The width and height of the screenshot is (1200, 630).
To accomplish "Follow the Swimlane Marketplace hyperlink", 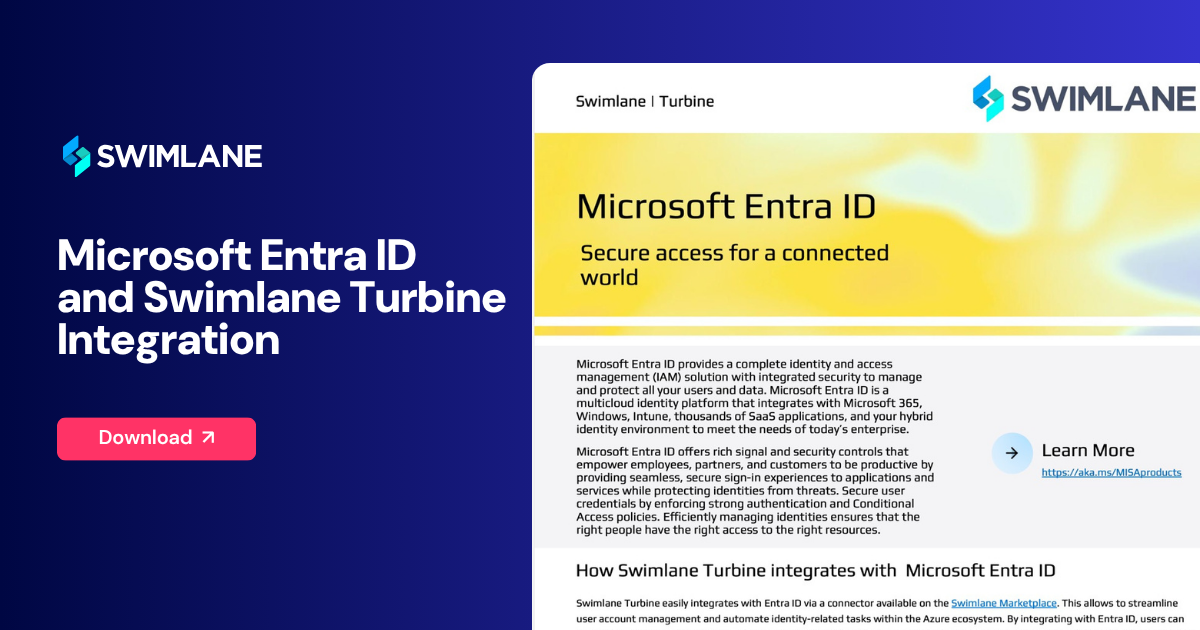I will pyautogui.click(x=1007, y=603).
